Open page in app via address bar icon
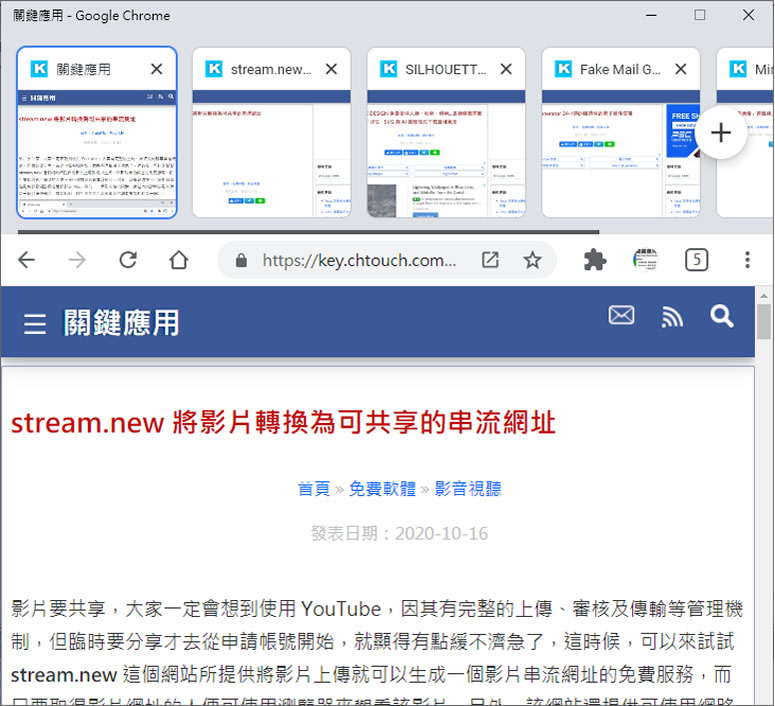This screenshot has width=775, height=706. point(490,260)
